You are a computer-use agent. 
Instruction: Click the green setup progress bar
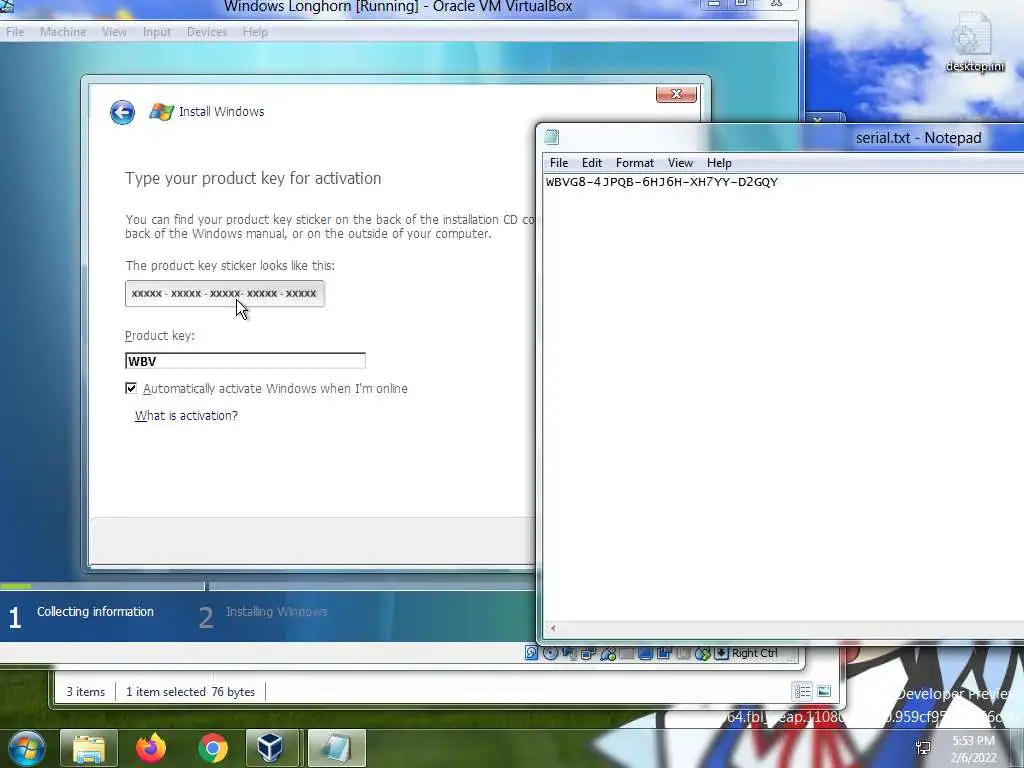point(16,586)
